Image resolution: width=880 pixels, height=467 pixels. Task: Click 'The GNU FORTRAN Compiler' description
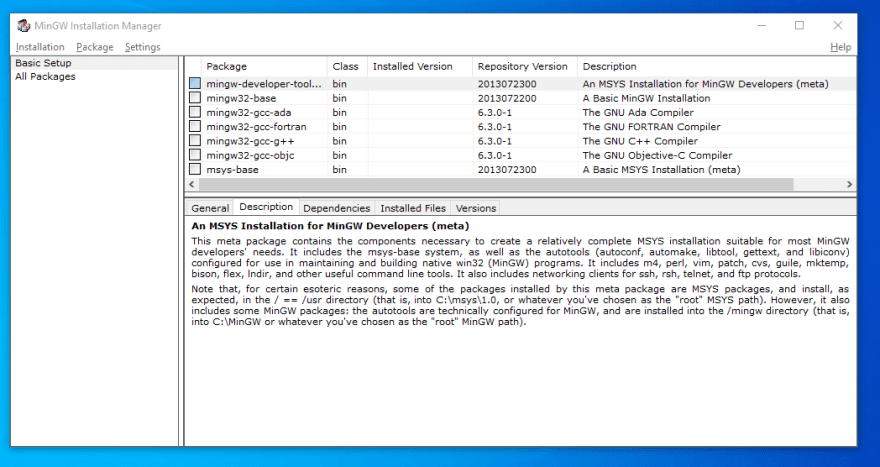point(652,127)
